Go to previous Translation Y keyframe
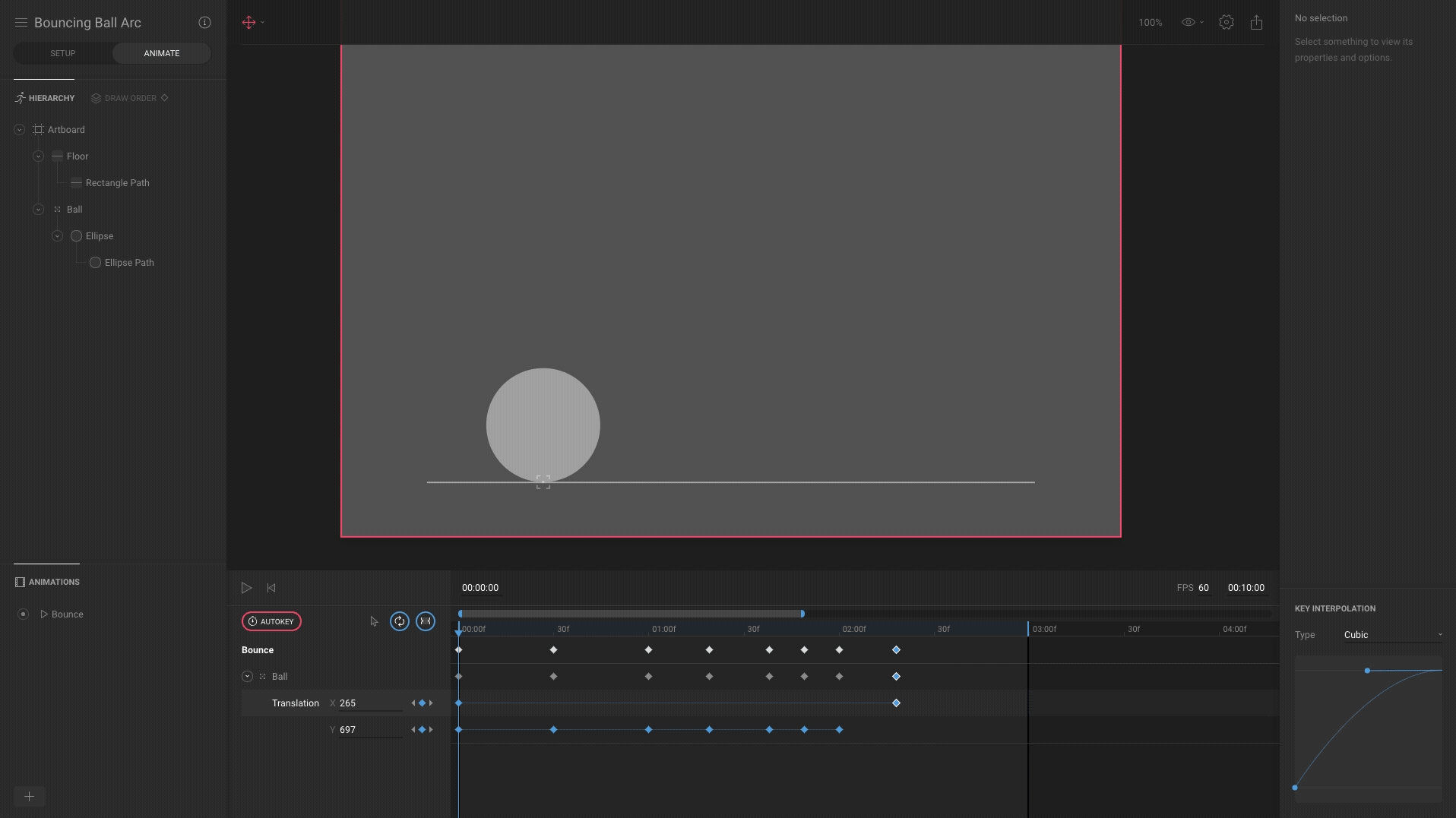 tap(413, 730)
